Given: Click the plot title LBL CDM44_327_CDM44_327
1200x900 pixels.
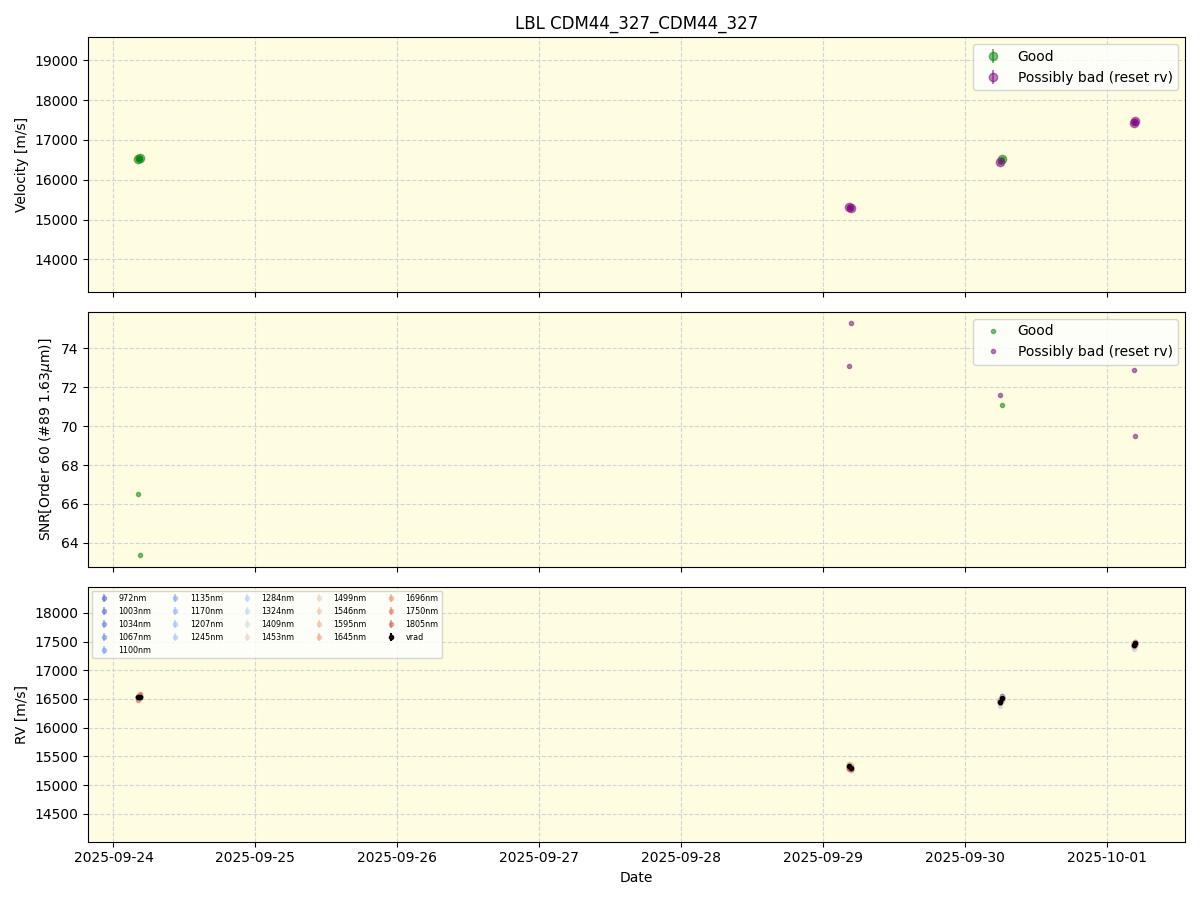Looking at the screenshot, I should (x=636, y=23).
